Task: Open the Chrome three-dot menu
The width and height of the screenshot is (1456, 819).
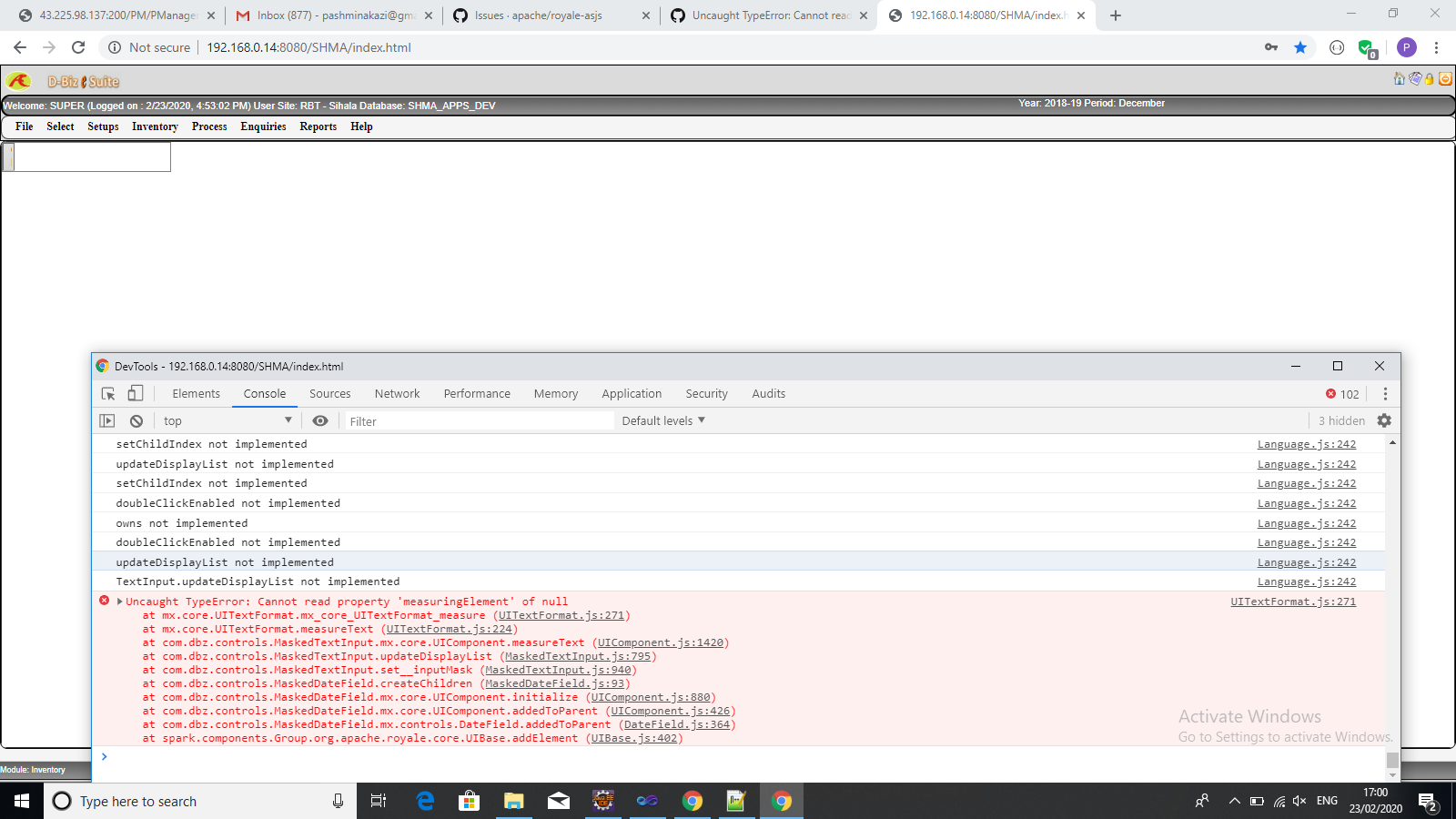Action: pos(1436,47)
